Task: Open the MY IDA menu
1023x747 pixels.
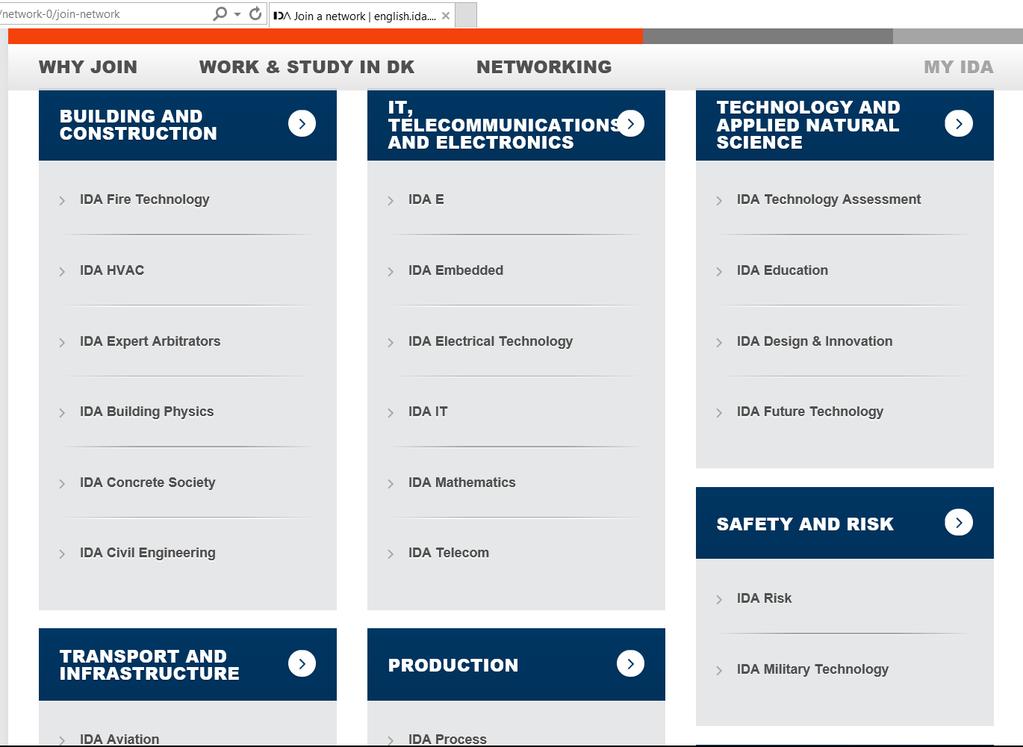Action: 958,67
